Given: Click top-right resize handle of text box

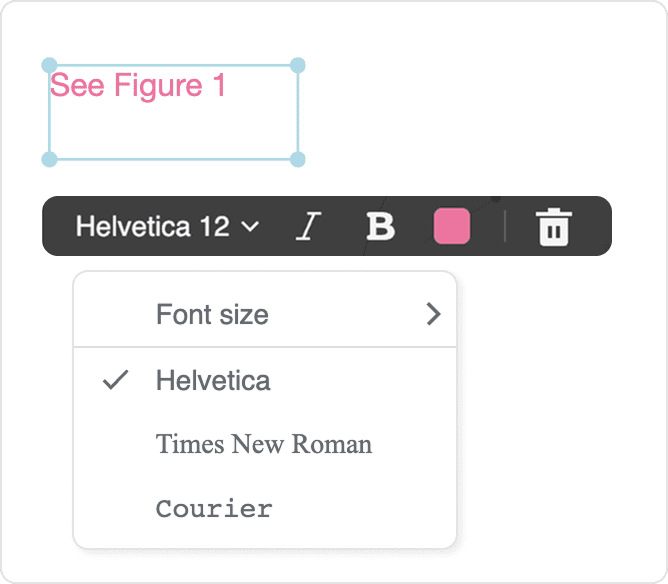Looking at the screenshot, I should (x=297, y=66).
